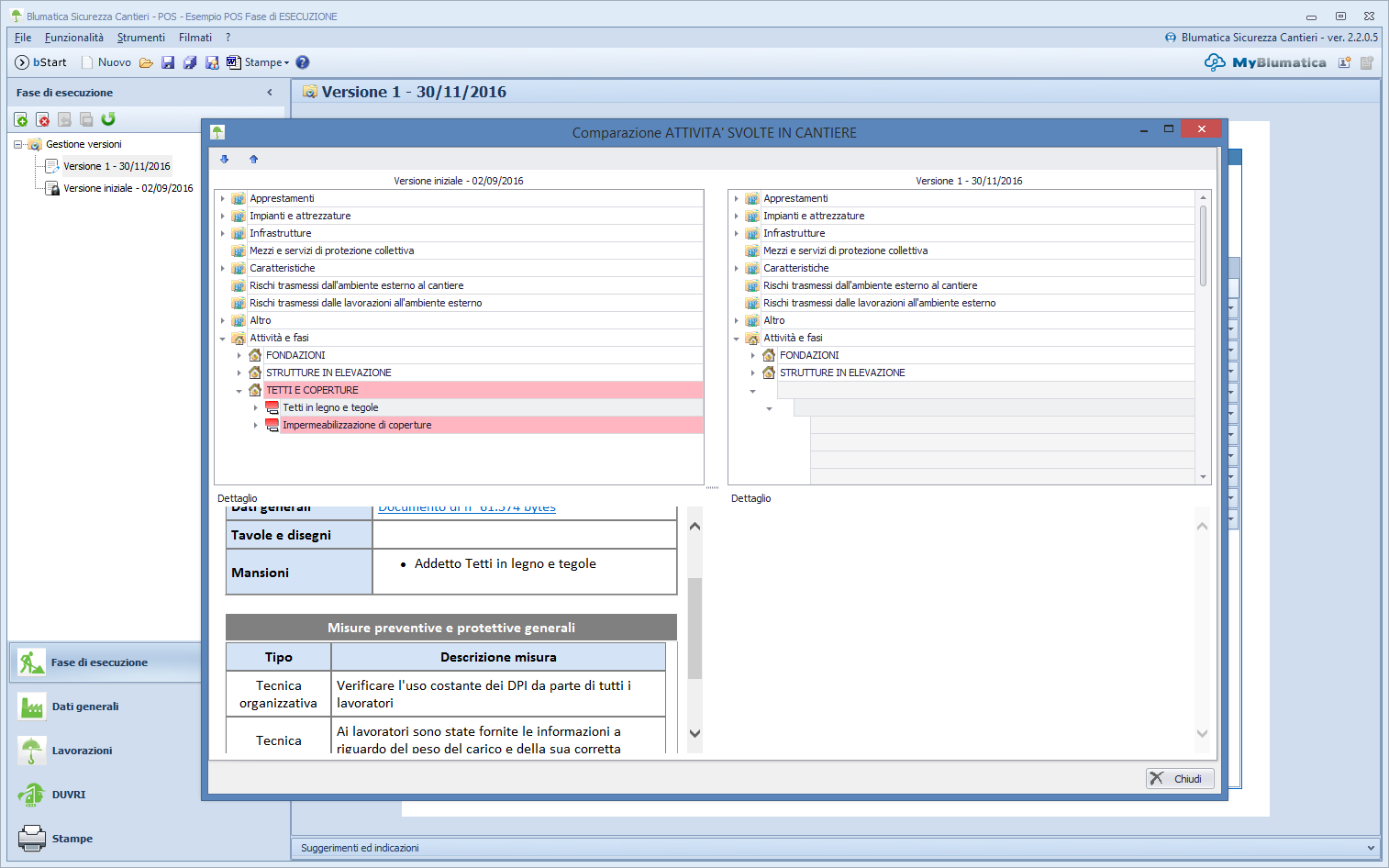Open help with the blue question-mark icon

point(303,62)
